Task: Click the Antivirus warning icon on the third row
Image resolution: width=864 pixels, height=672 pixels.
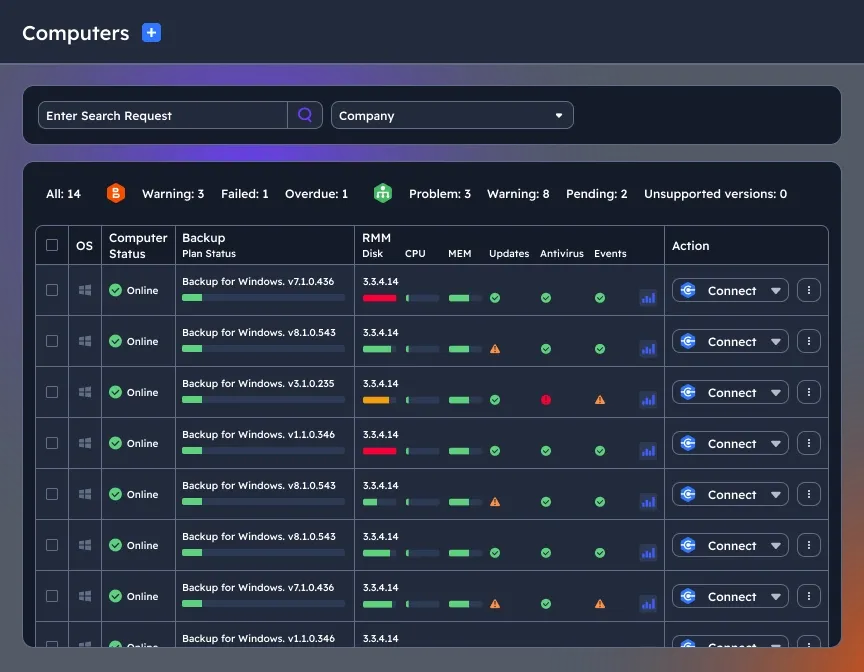Action: [599, 399]
